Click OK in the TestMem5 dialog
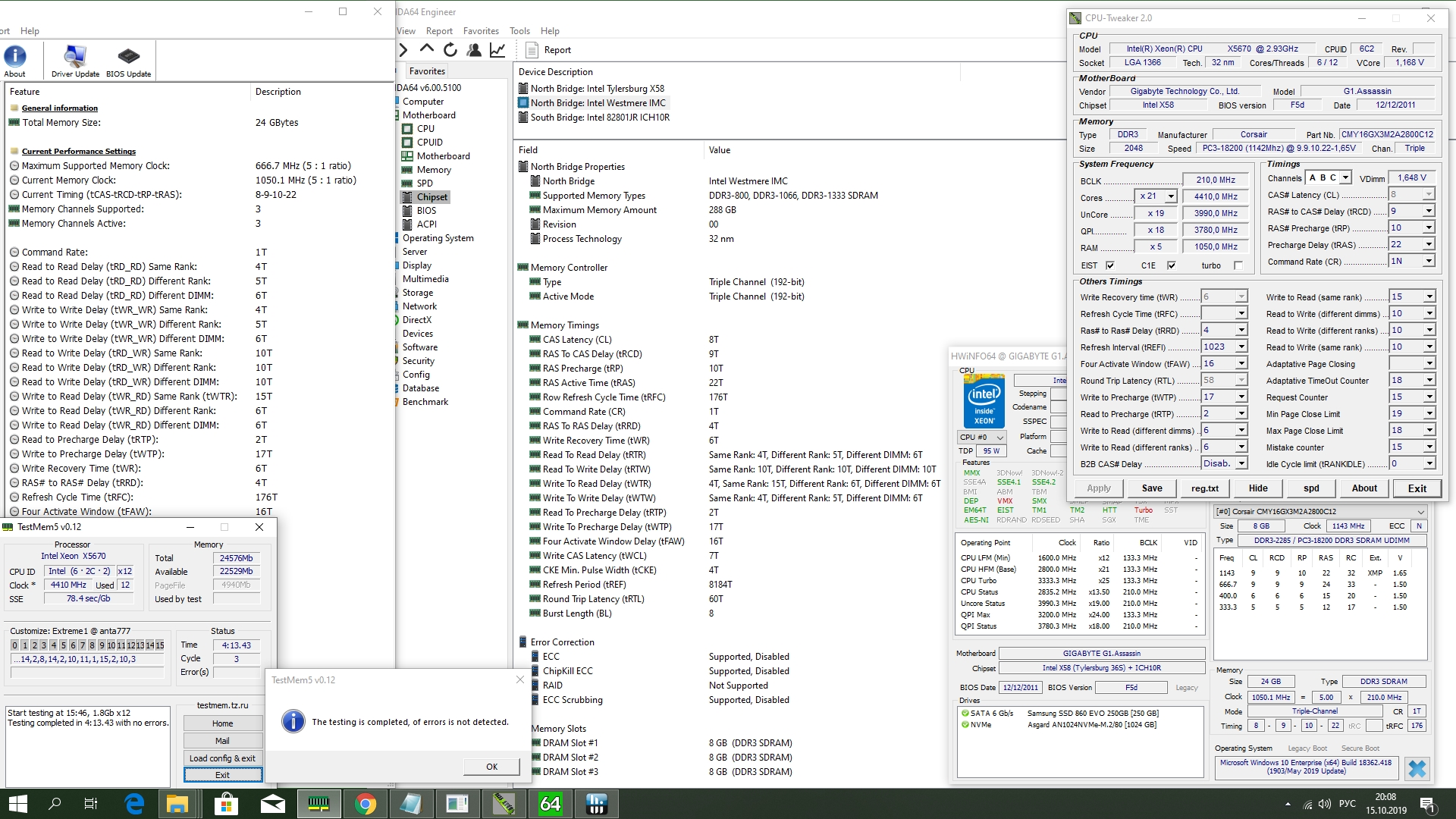This screenshot has width=1456, height=819. pos(491,767)
